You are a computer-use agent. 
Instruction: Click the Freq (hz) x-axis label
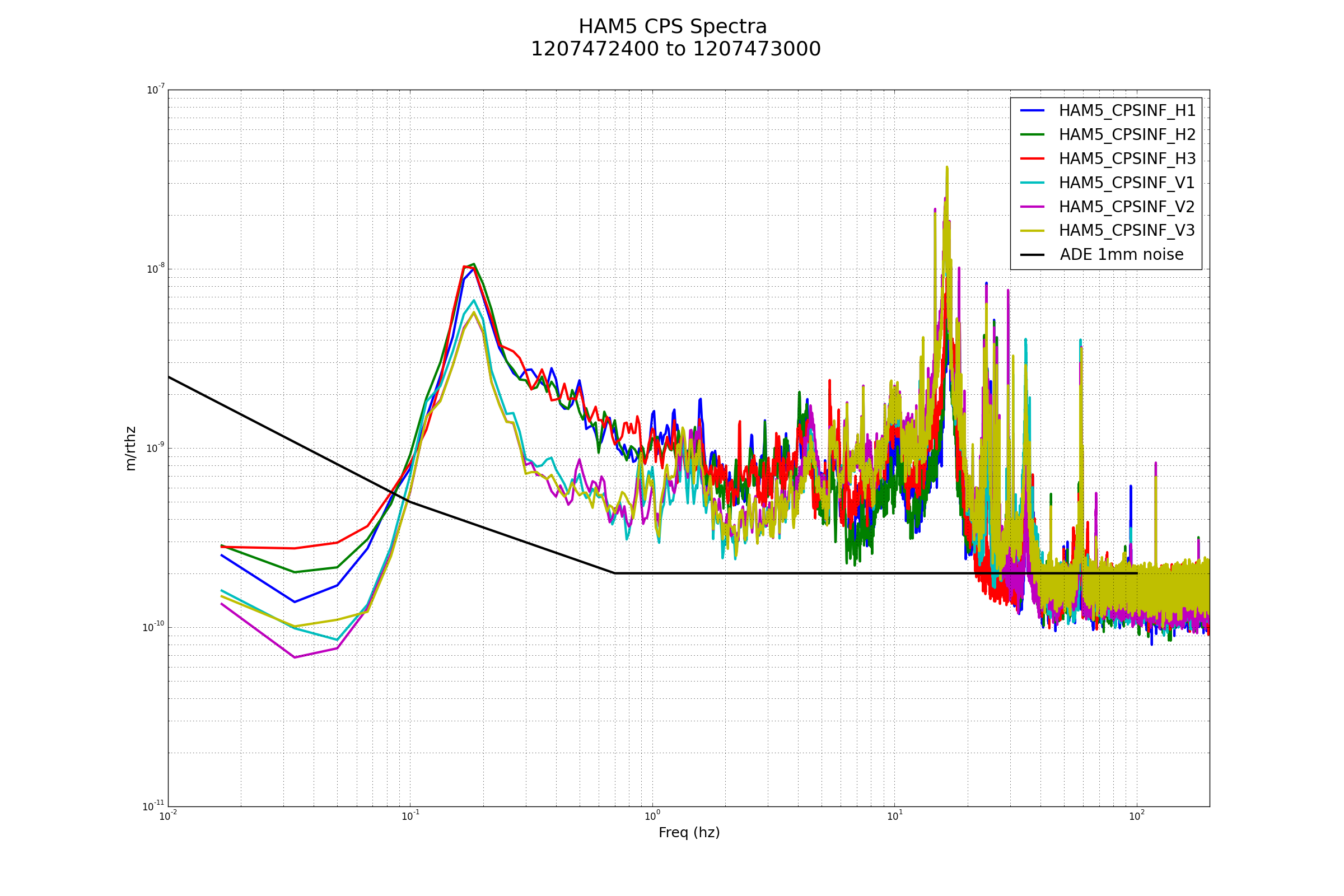click(x=689, y=833)
